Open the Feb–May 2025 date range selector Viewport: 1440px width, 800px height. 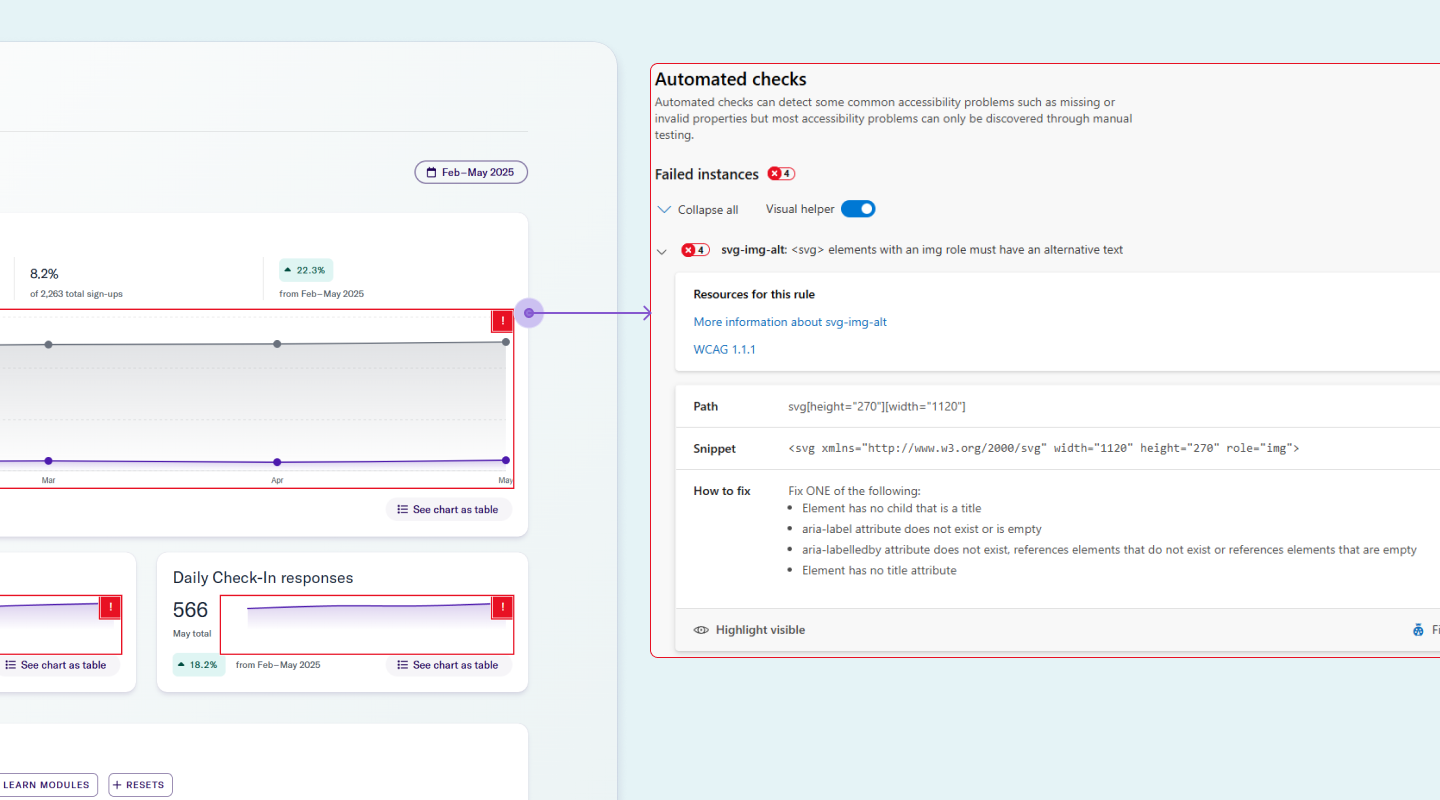[470, 171]
